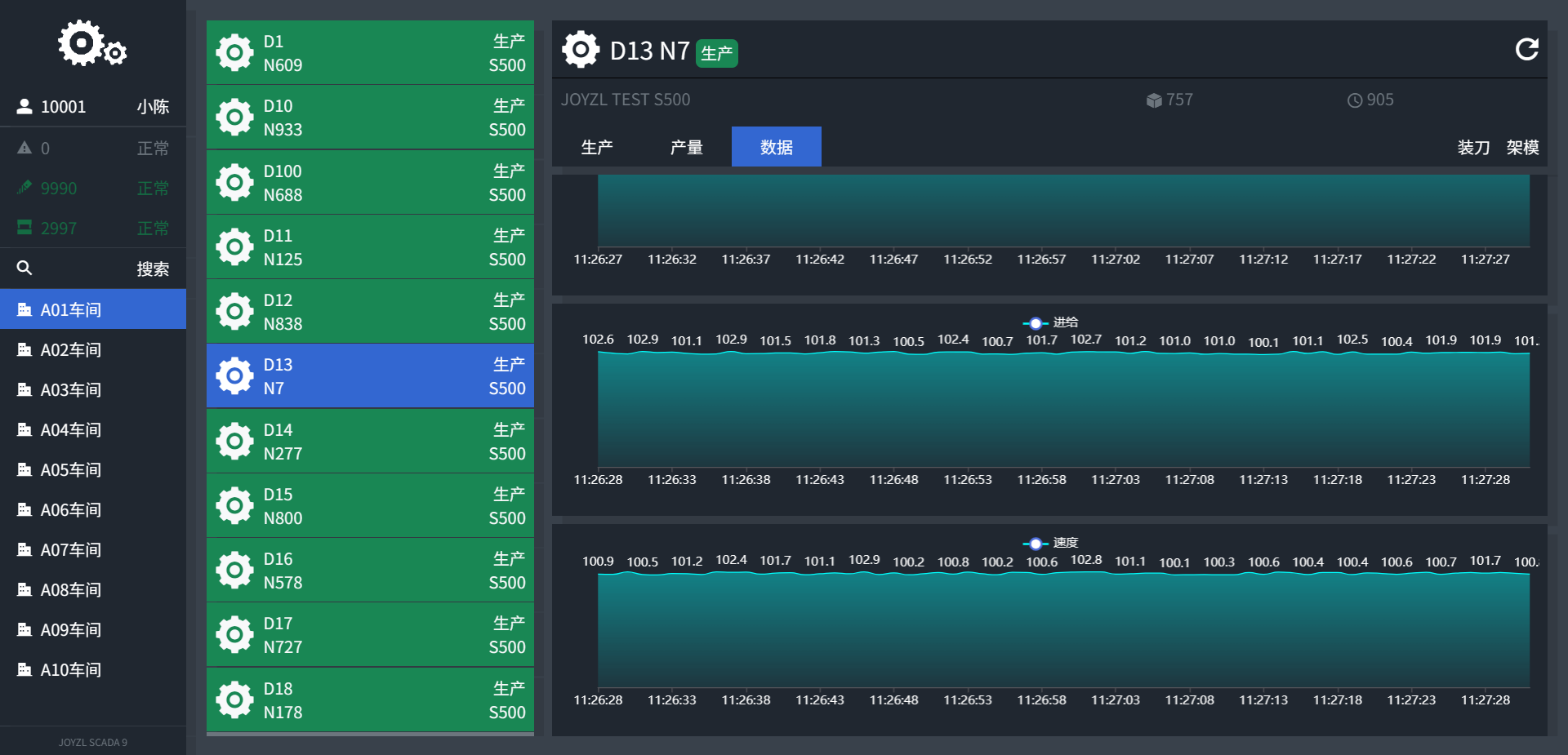Toggle the 进给 legend series marker
Image resolution: width=1568 pixels, height=755 pixels.
point(1035,322)
